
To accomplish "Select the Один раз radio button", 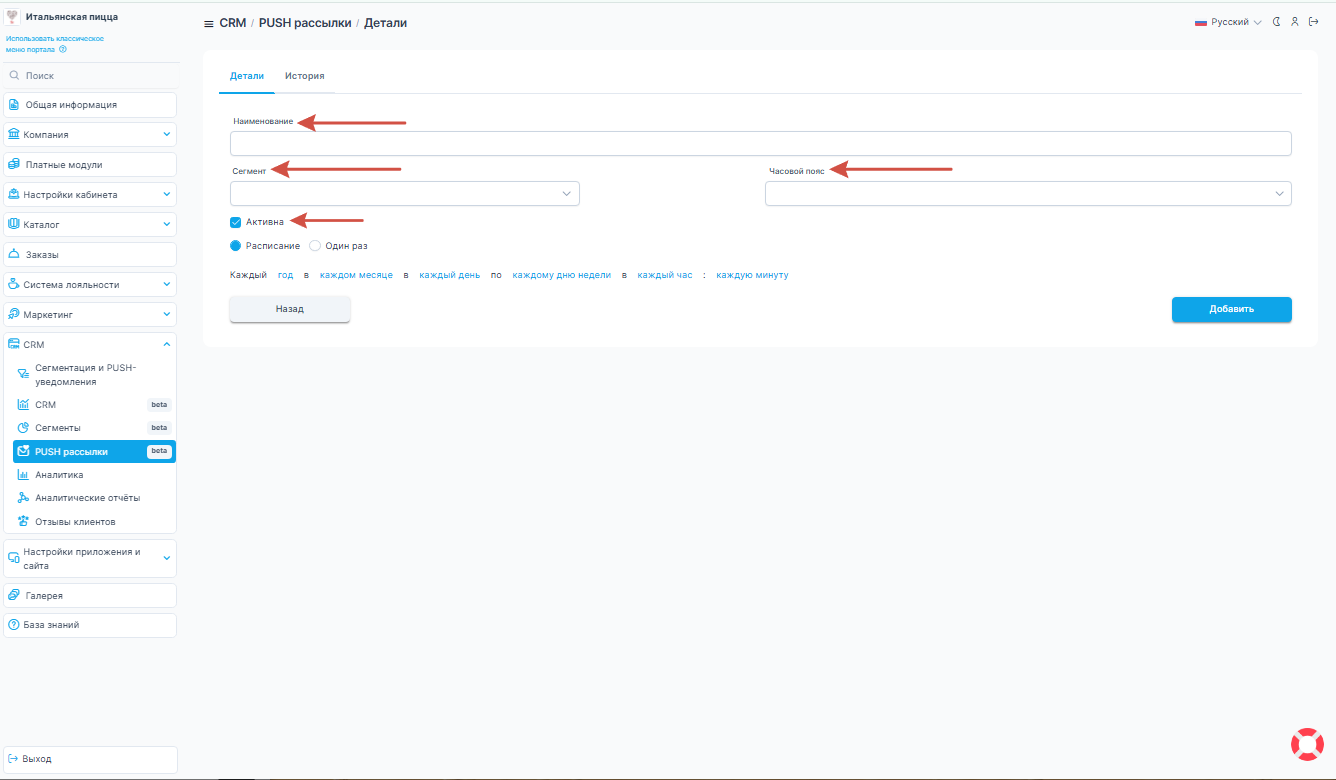I will (315, 246).
